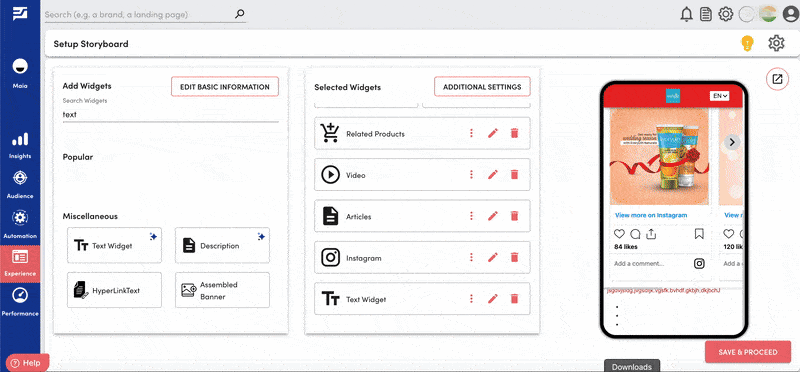Click the bookmark icon in preview post
Image resolution: width=800 pixels, height=372 pixels.
click(x=699, y=234)
